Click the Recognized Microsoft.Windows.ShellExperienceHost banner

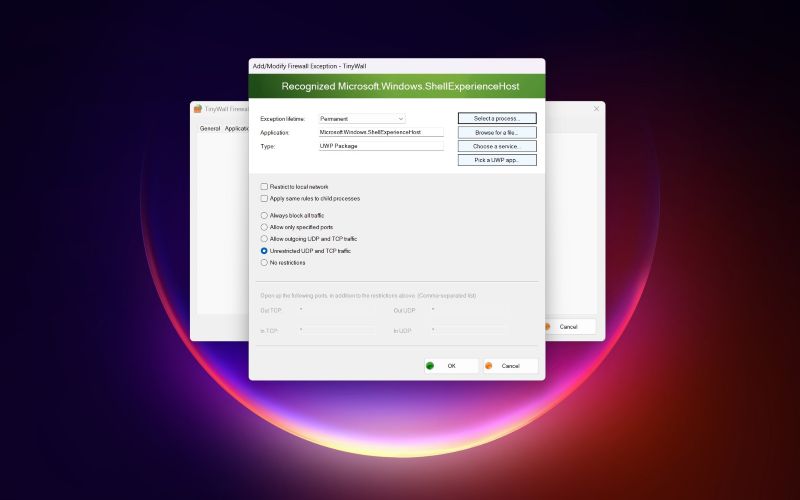[397, 86]
